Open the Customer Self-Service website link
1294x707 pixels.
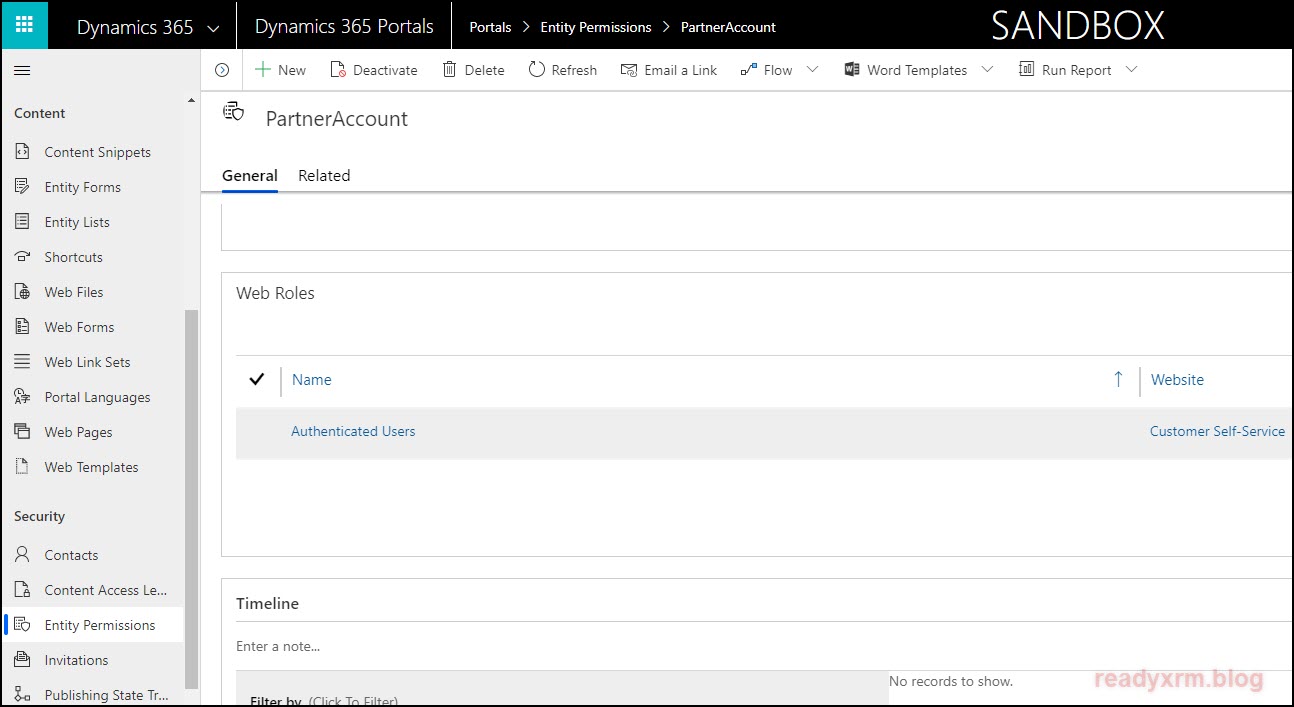(1217, 432)
